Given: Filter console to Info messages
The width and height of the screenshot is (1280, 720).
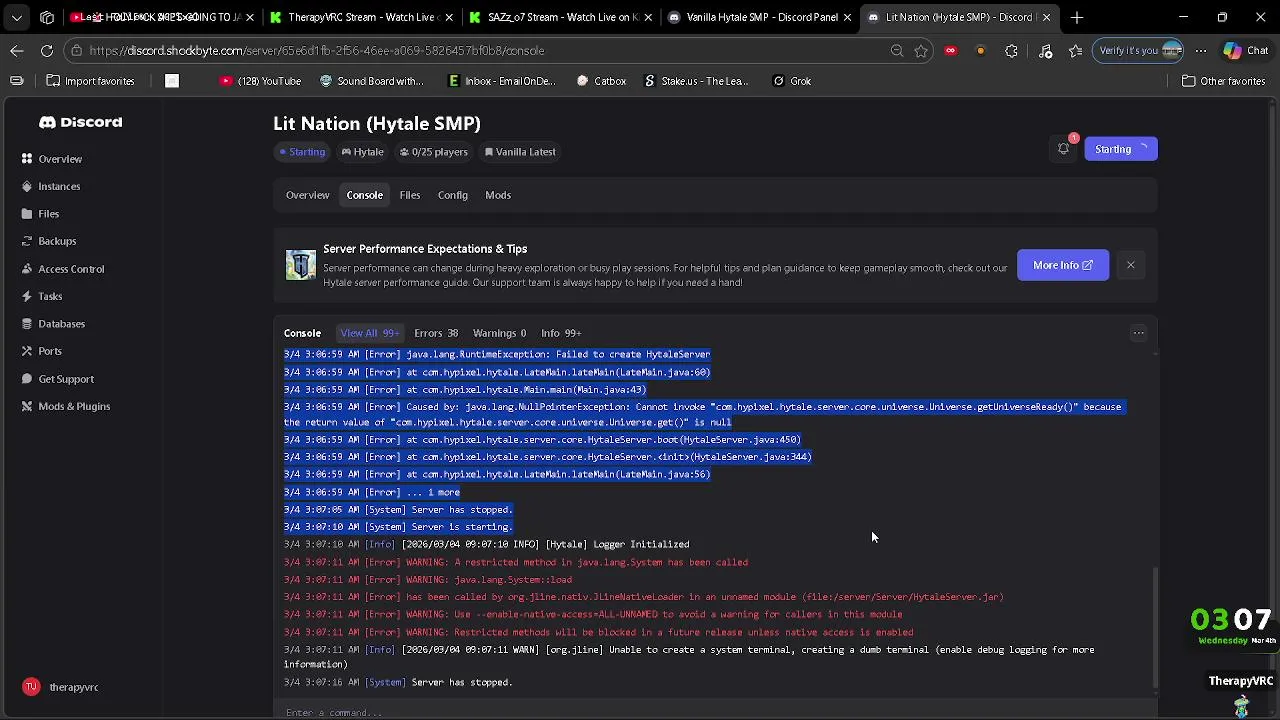Looking at the screenshot, I should [x=561, y=333].
